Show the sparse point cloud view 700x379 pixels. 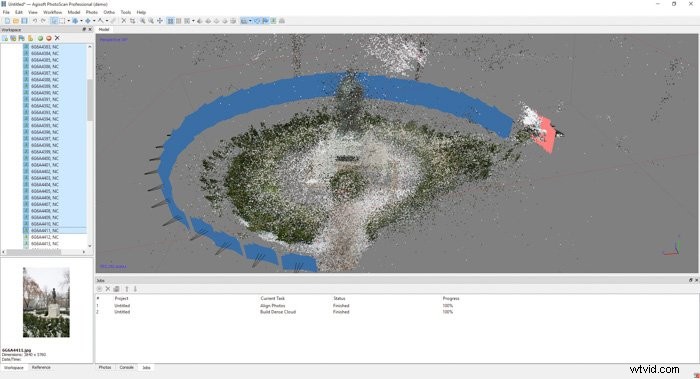coord(170,21)
